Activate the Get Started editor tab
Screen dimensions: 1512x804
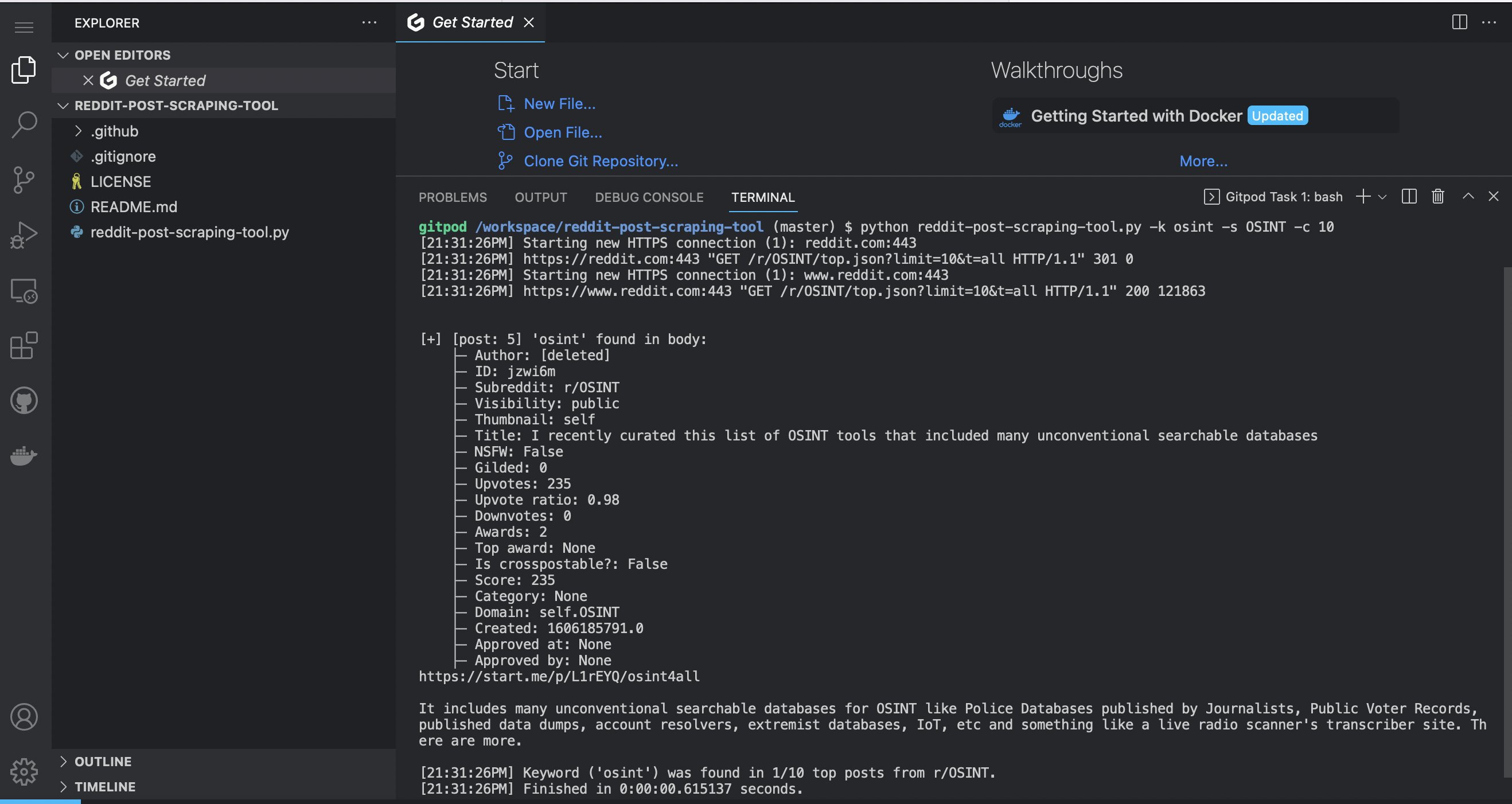pyautogui.click(x=470, y=22)
